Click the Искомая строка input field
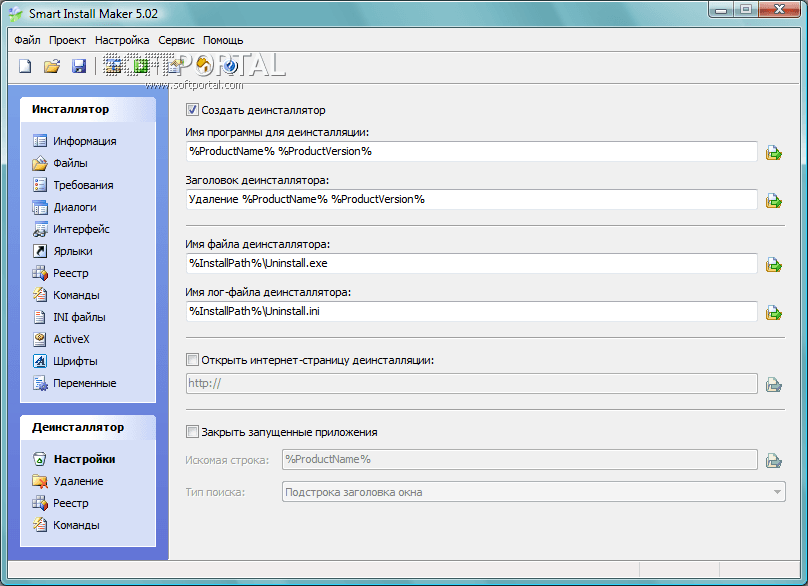The width and height of the screenshot is (808, 586). point(519,459)
